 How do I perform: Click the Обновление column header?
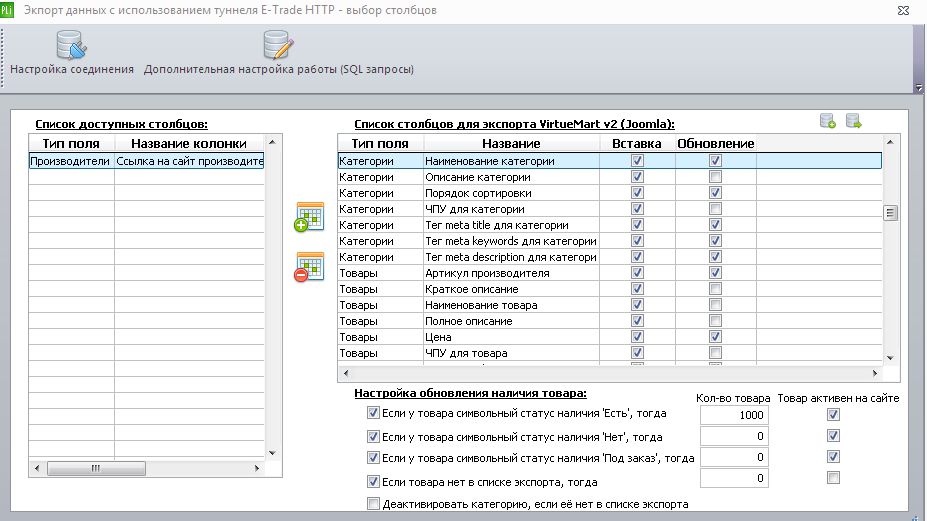(715, 143)
